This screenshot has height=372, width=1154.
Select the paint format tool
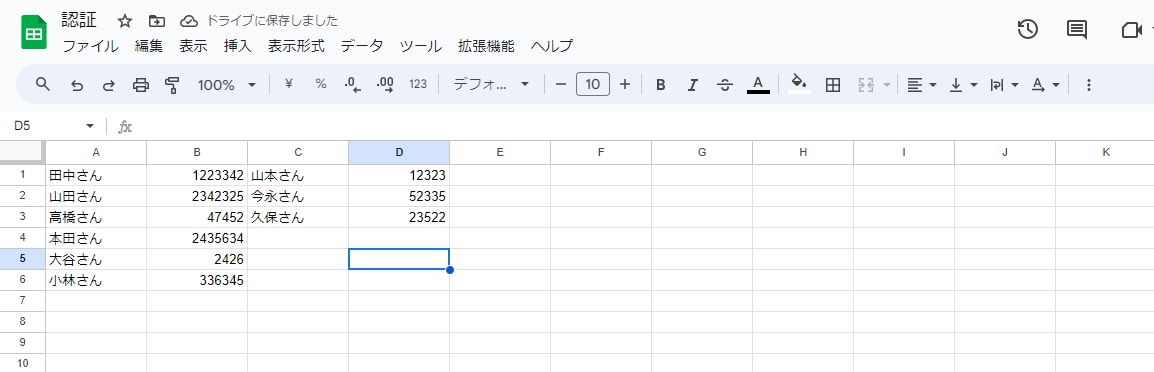point(172,85)
